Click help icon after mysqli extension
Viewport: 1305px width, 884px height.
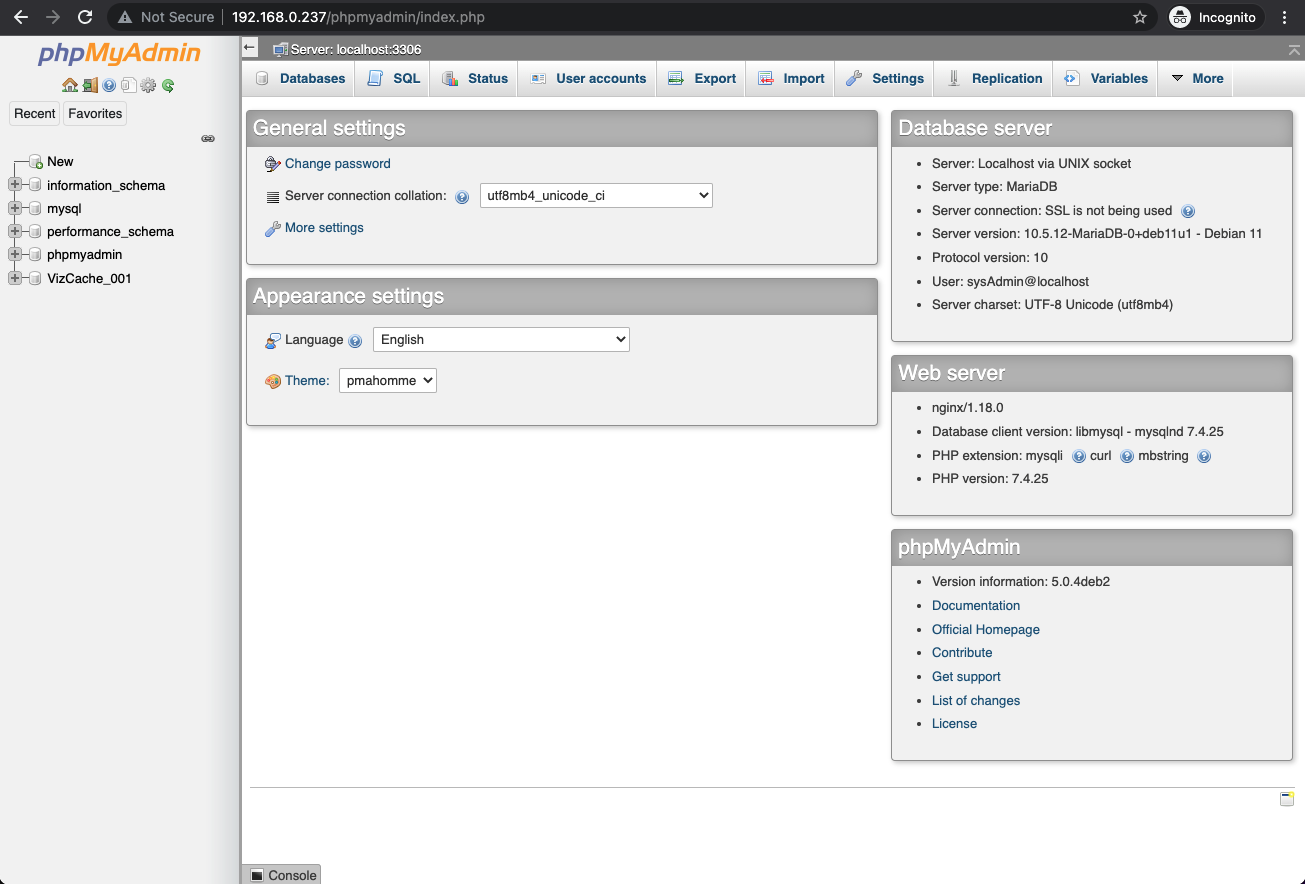(x=1079, y=457)
